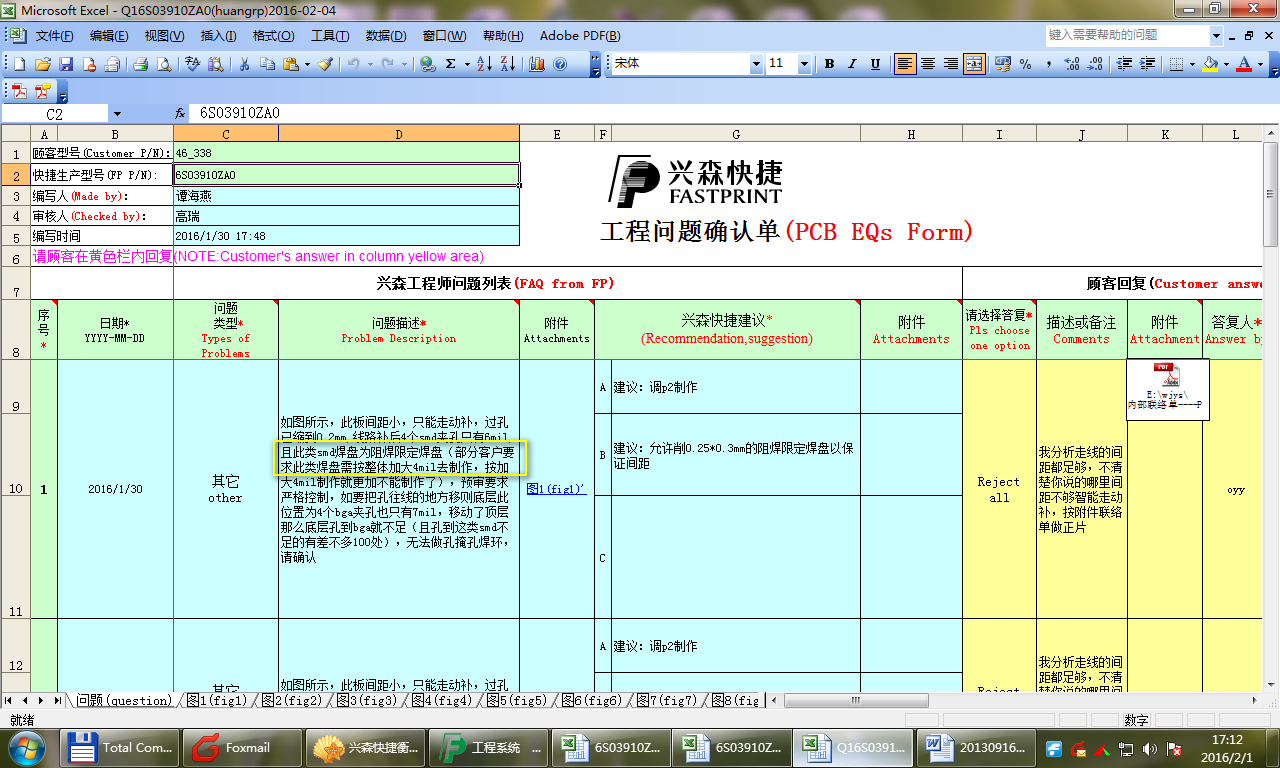Select the Format Painter brush
Screen dimensions: 1280x768
(x=325, y=64)
